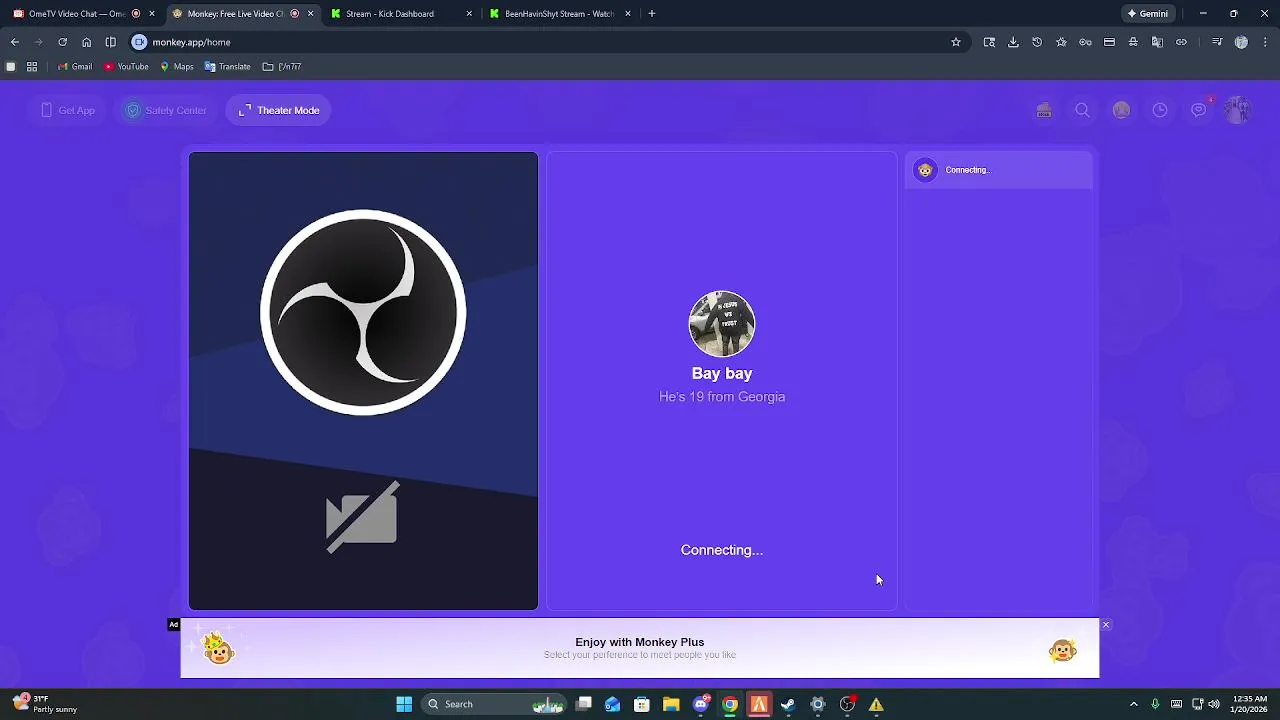The image size is (1280, 720).
Task: Open the browser history icon
Action: (1037, 42)
